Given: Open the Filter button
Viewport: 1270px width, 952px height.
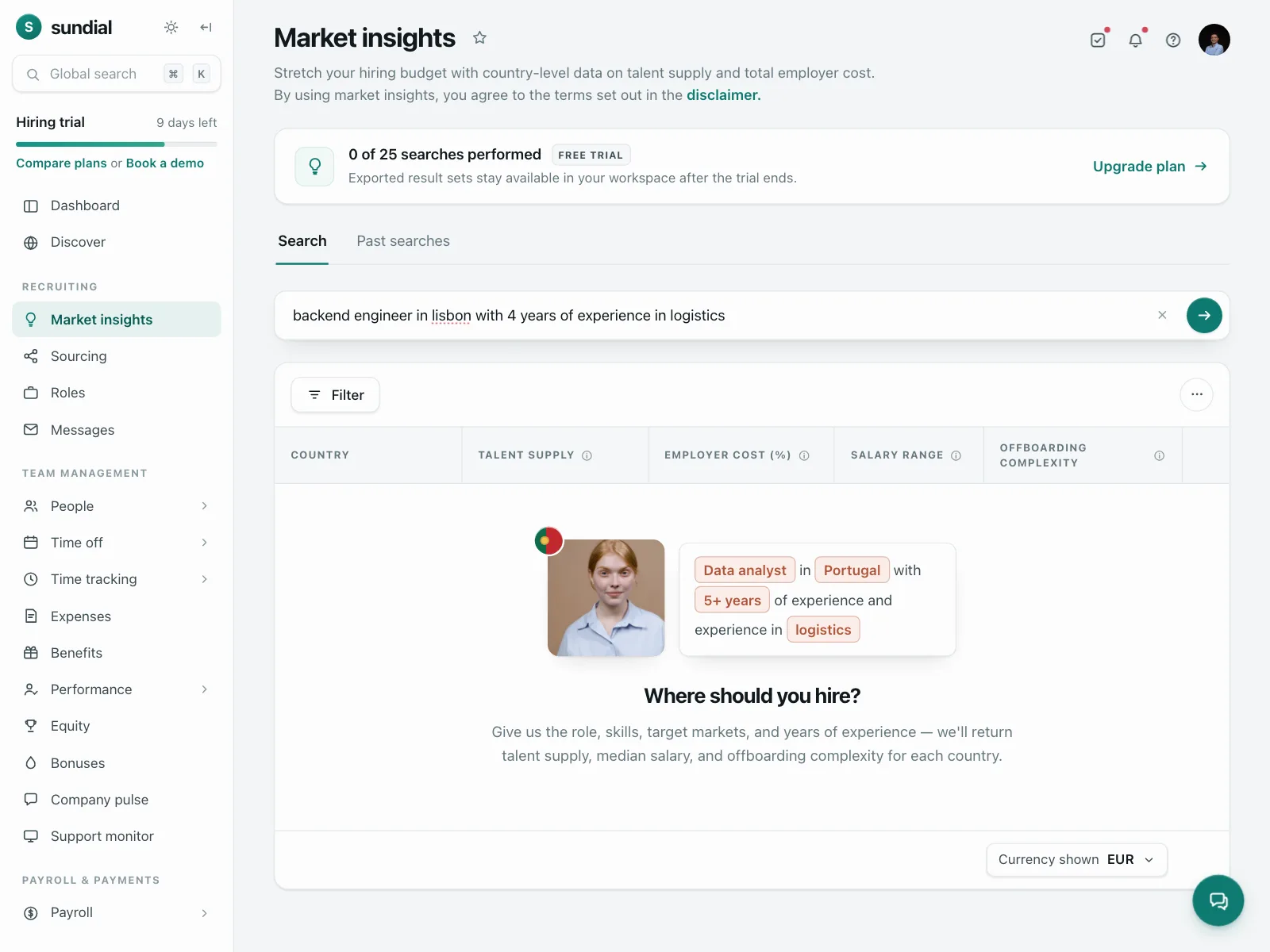Looking at the screenshot, I should point(335,395).
